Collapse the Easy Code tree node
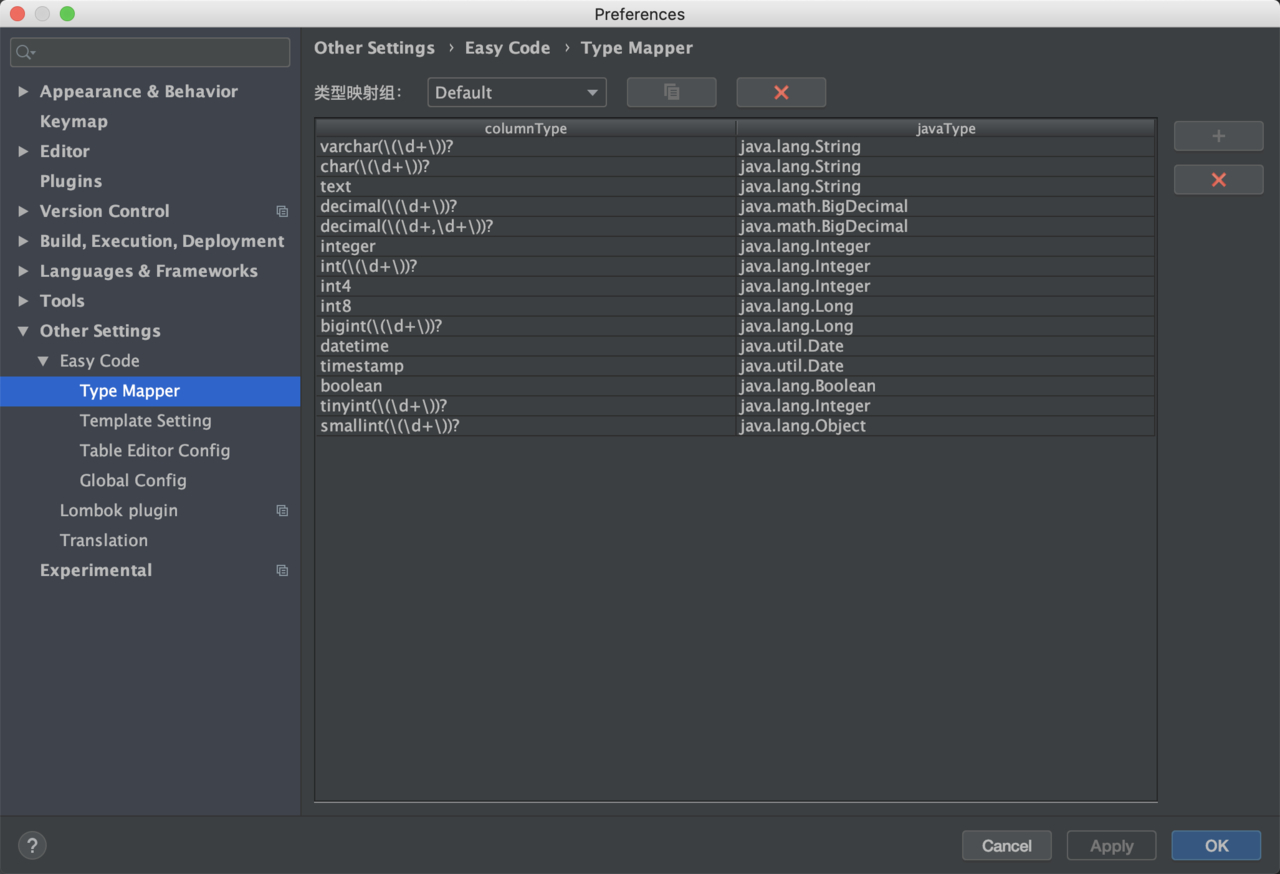This screenshot has height=874, width=1280. pos(43,361)
